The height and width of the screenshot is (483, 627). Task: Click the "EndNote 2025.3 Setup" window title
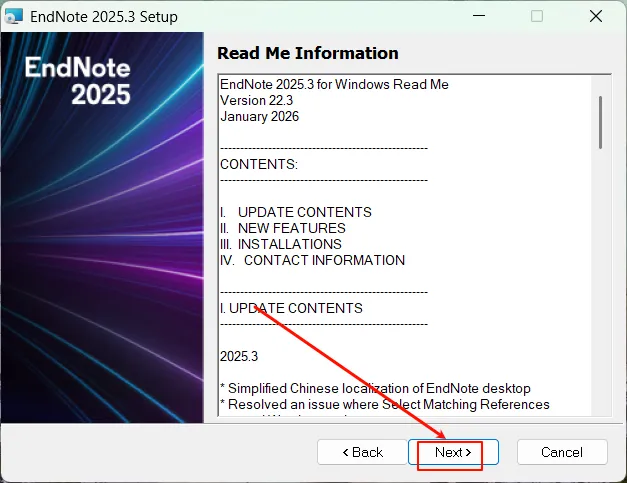click(104, 17)
